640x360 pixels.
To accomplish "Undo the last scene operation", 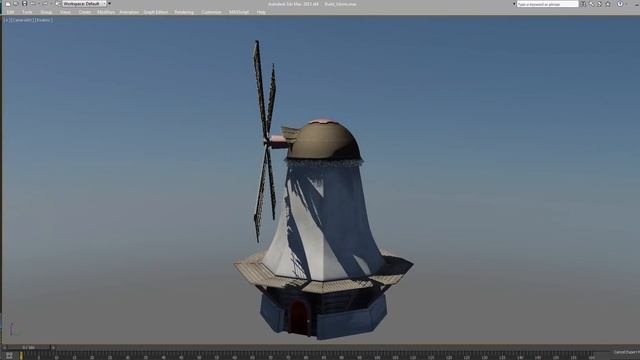I will tap(33, 4).
